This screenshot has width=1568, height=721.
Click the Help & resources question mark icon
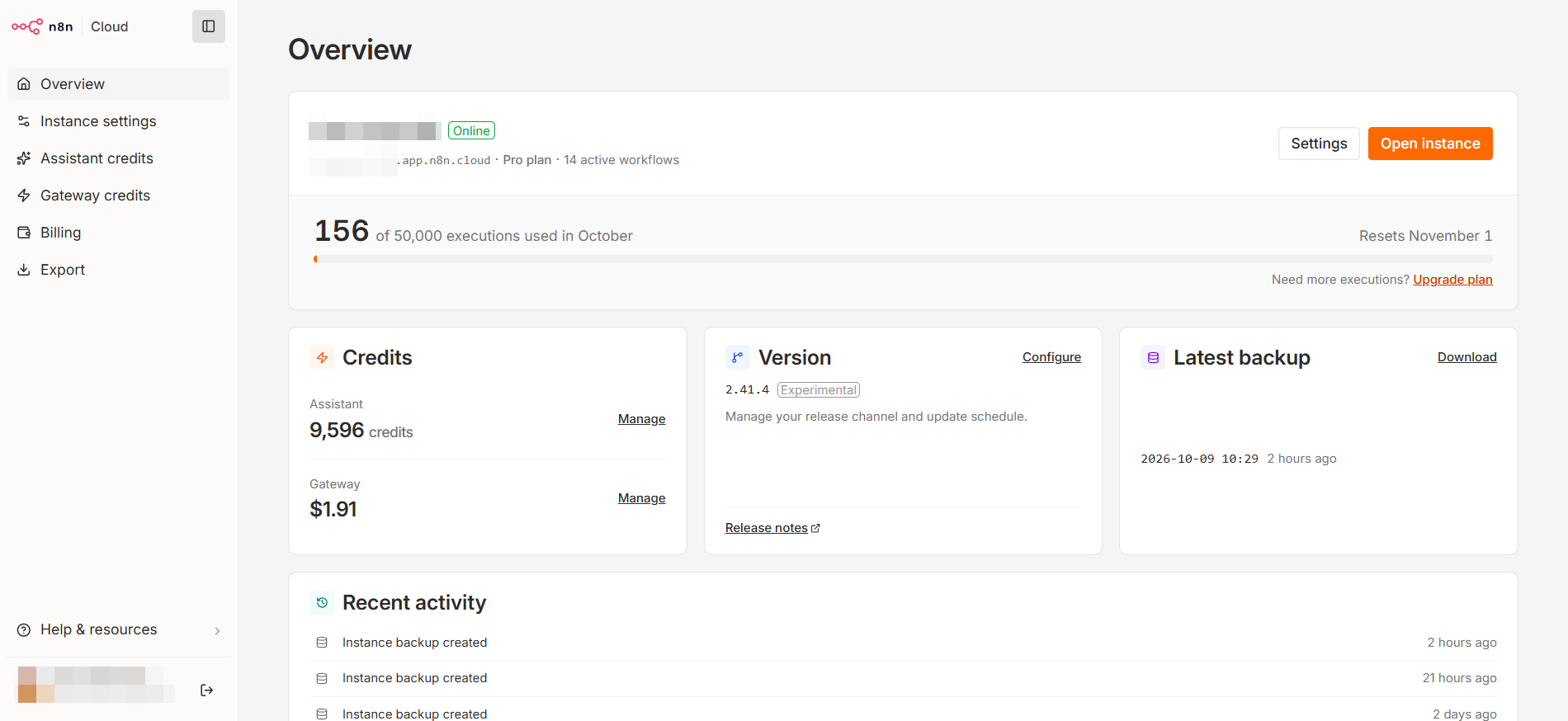pos(24,629)
